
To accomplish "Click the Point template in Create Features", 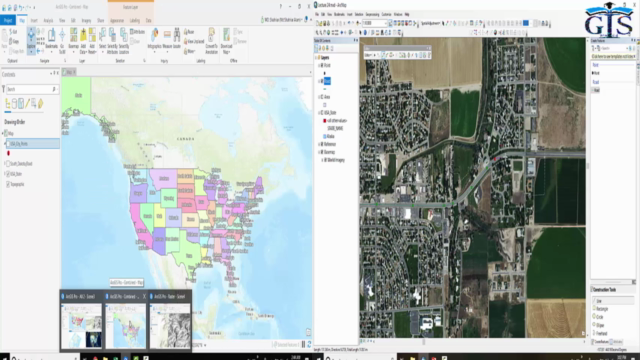I will [596, 73].
